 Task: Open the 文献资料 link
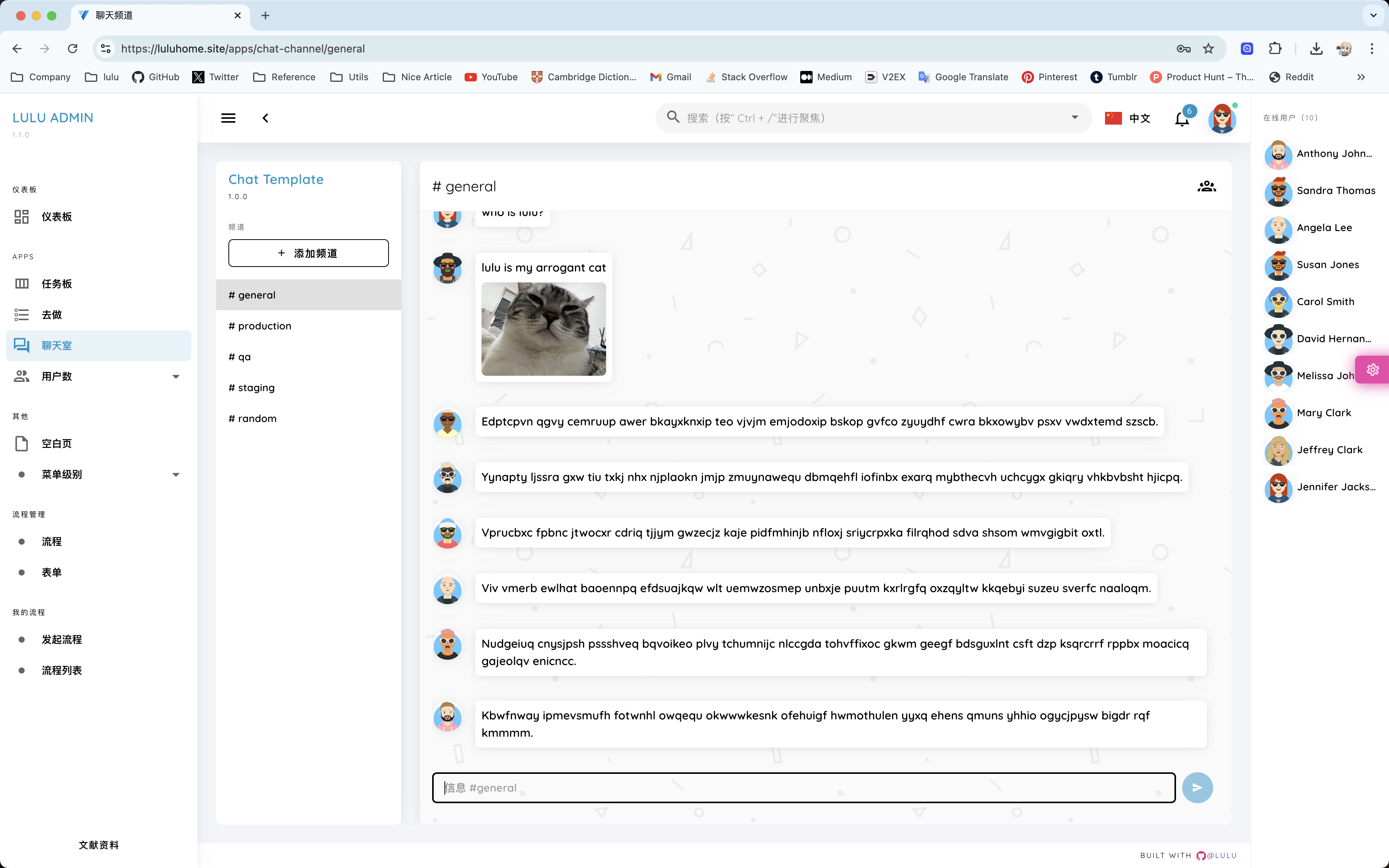[x=99, y=844]
